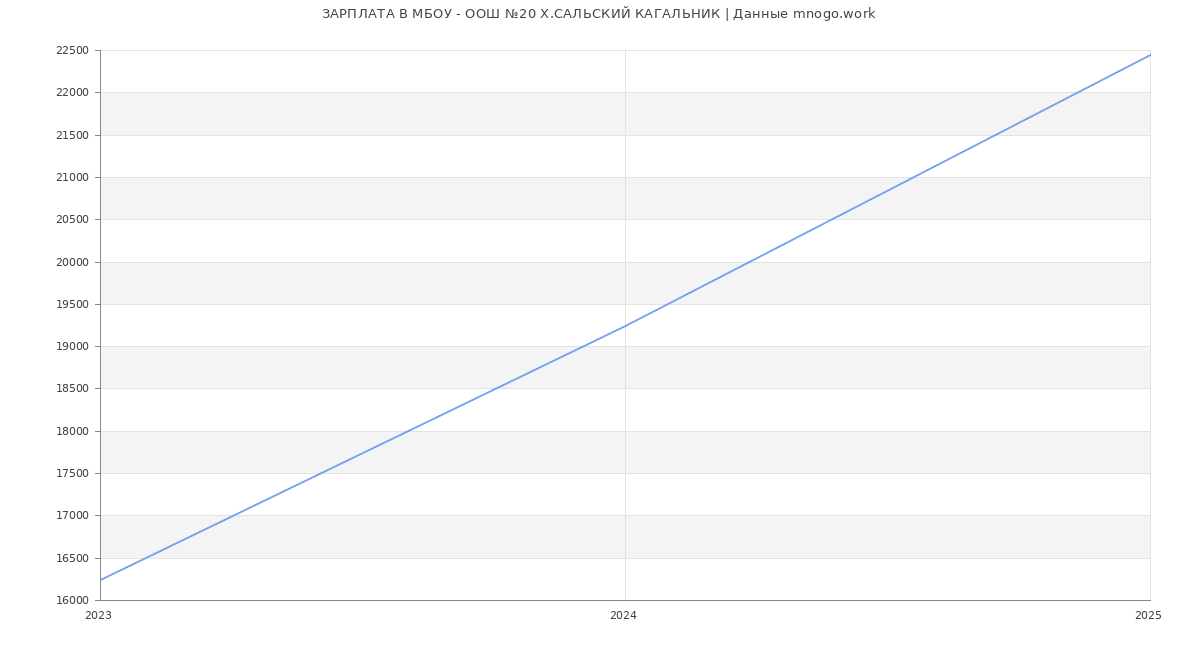Click the chart title text
Viewport: 1200px width, 650px height.
click(x=598, y=14)
